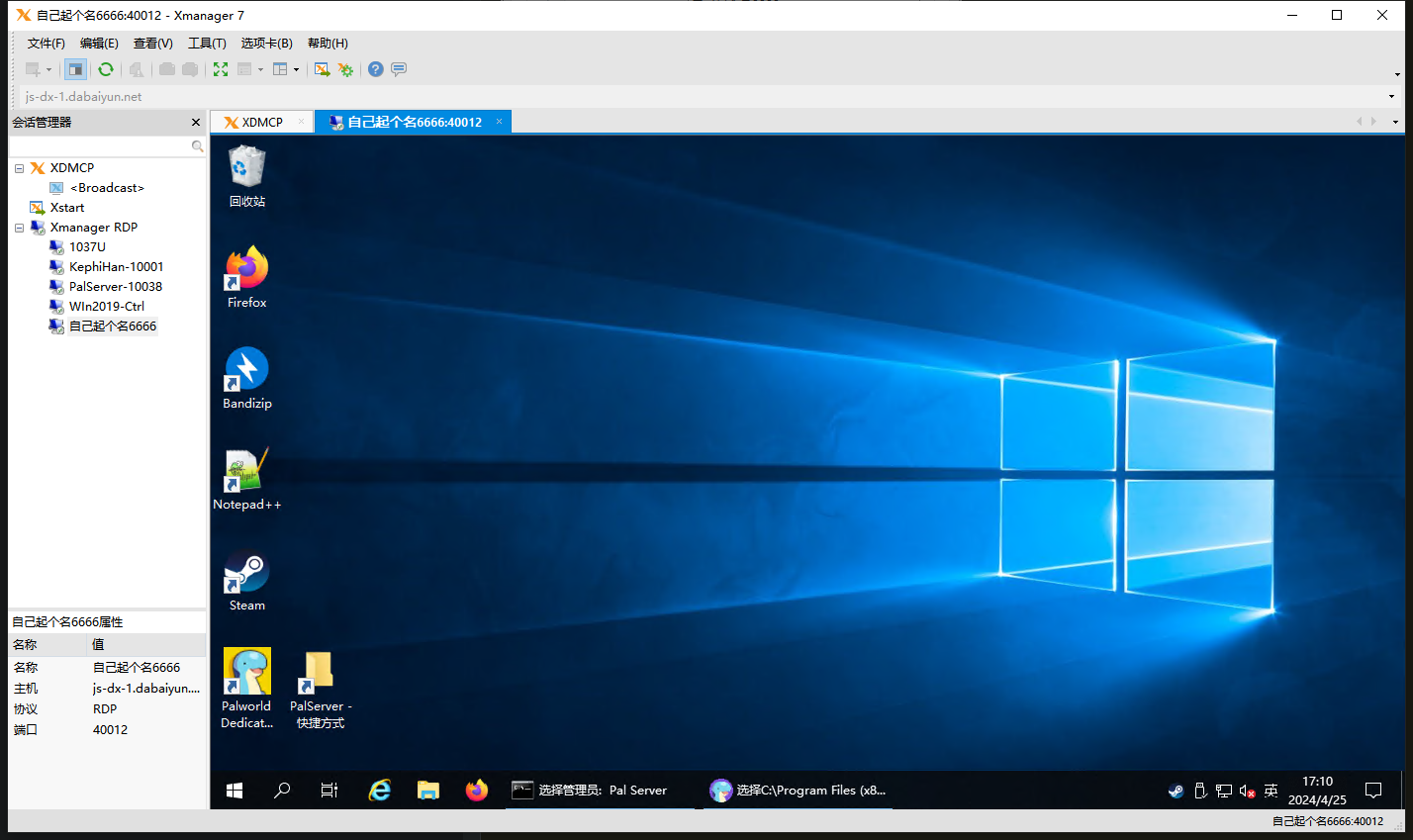Select the 1037U RDP session
The height and width of the screenshot is (840, 1413).
(x=87, y=247)
